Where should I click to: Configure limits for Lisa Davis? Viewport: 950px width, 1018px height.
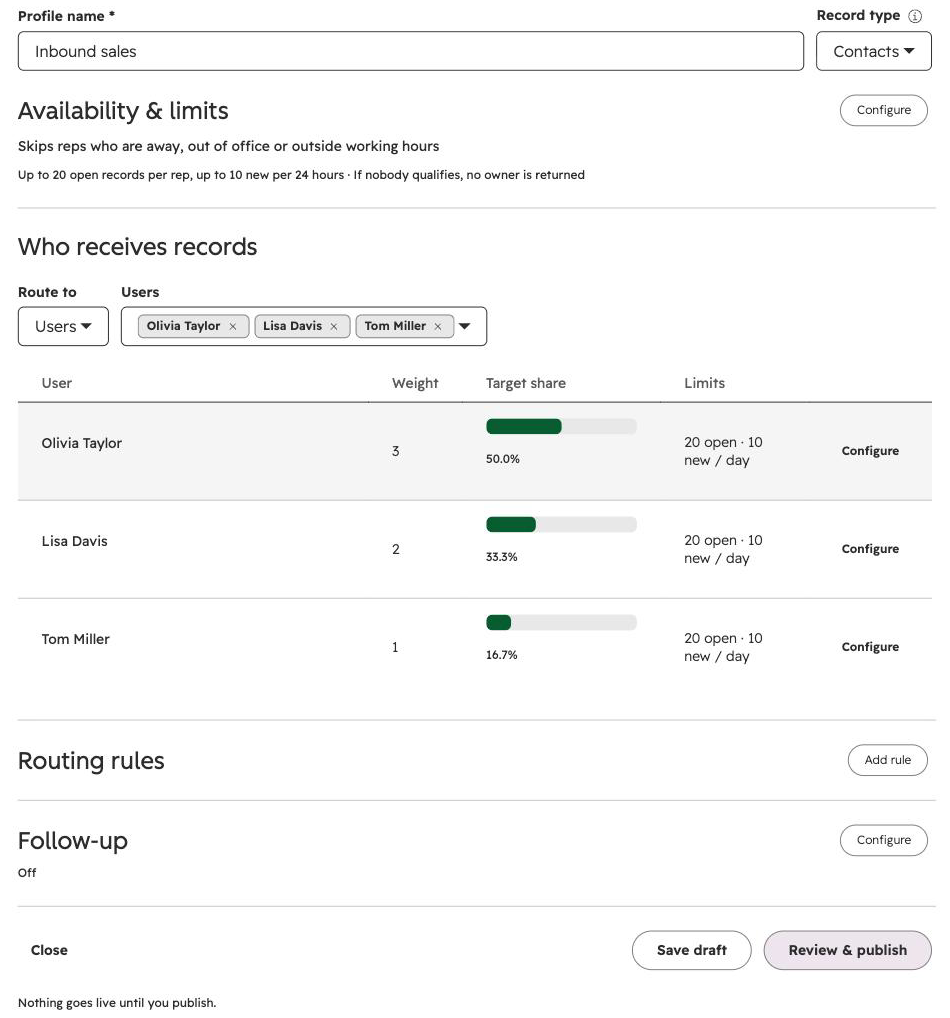coord(870,549)
